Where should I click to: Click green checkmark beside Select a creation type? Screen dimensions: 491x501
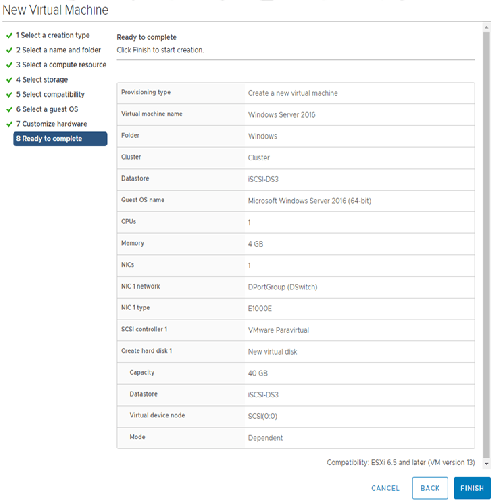[x=9, y=35]
